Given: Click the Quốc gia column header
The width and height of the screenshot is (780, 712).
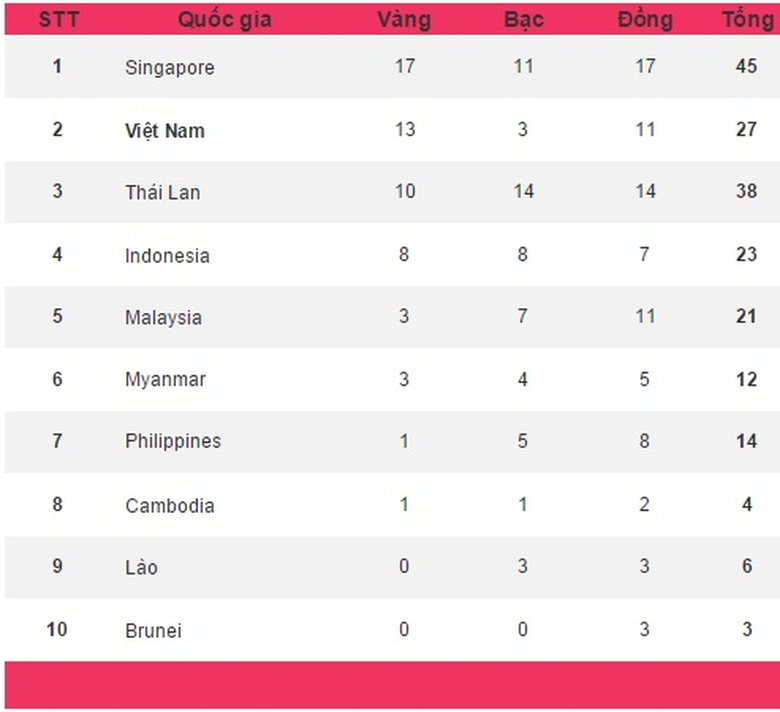Looking at the screenshot, I should (x=224, y=20).
